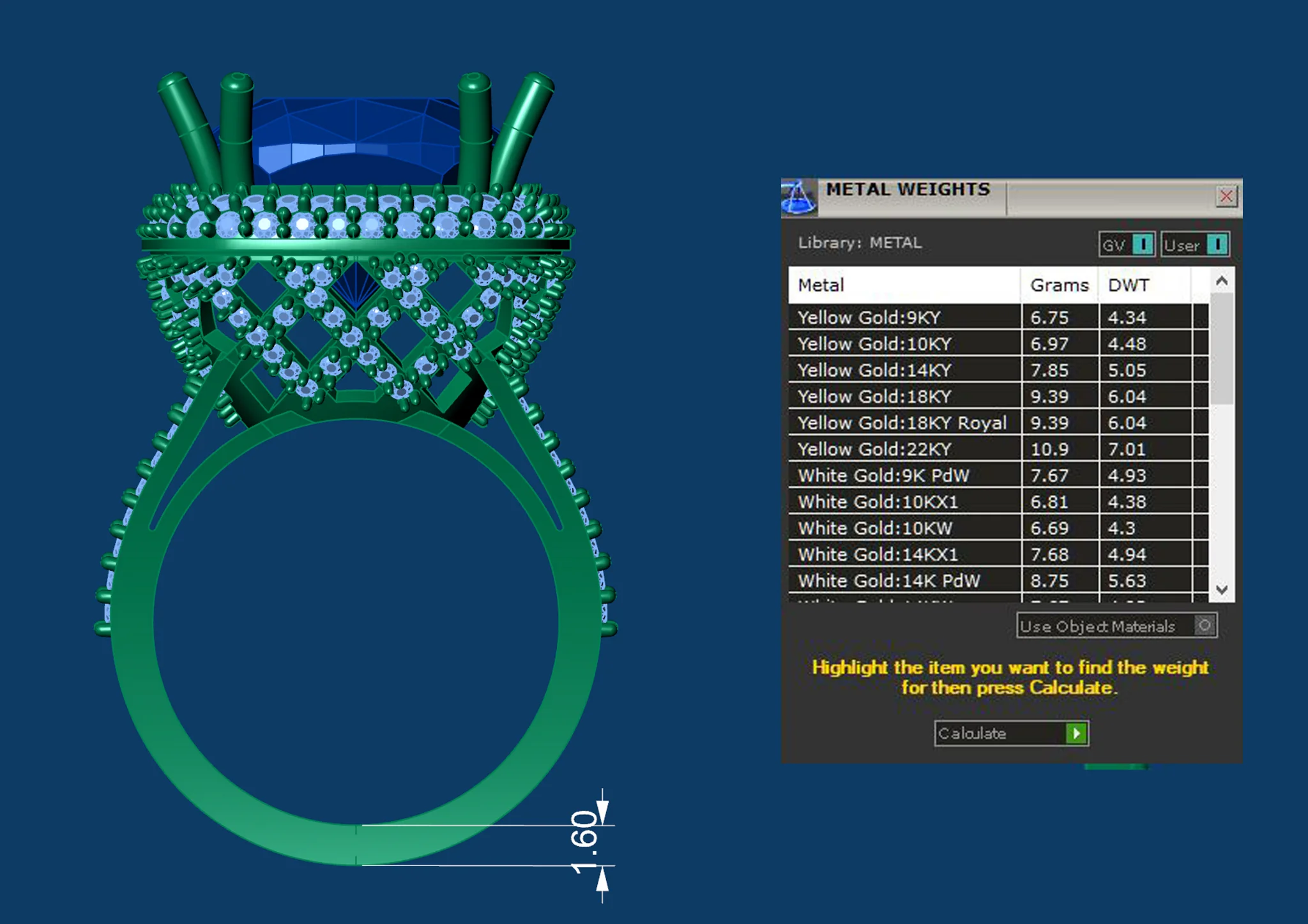Select the White Gold:10KX1 row
This screenshot has width=1308, height=924.
point(998,502)
